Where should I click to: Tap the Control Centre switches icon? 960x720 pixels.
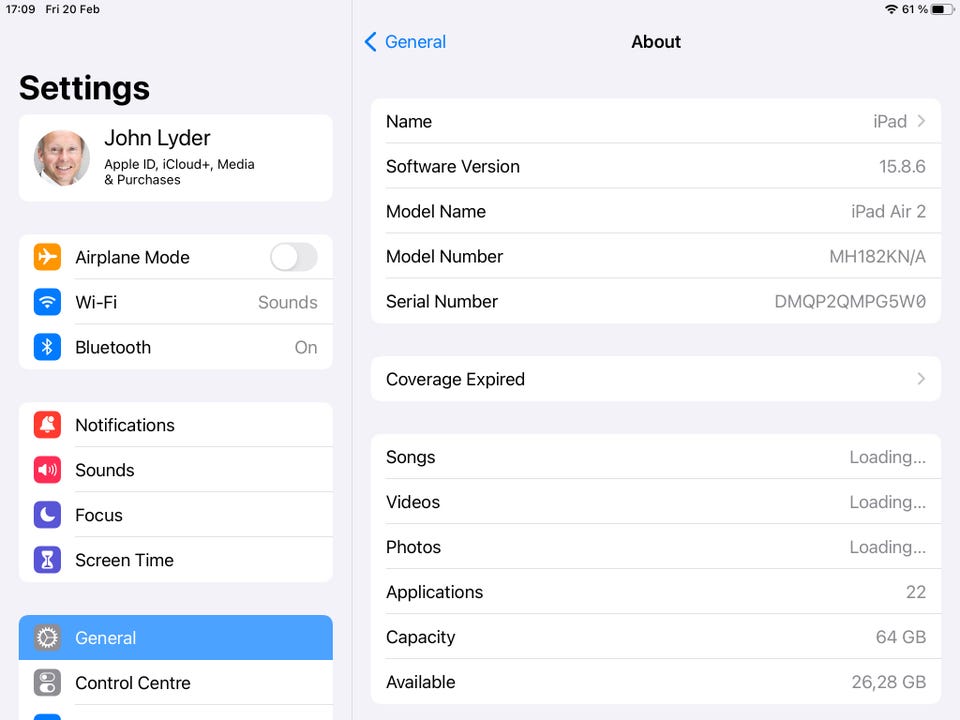47,683
